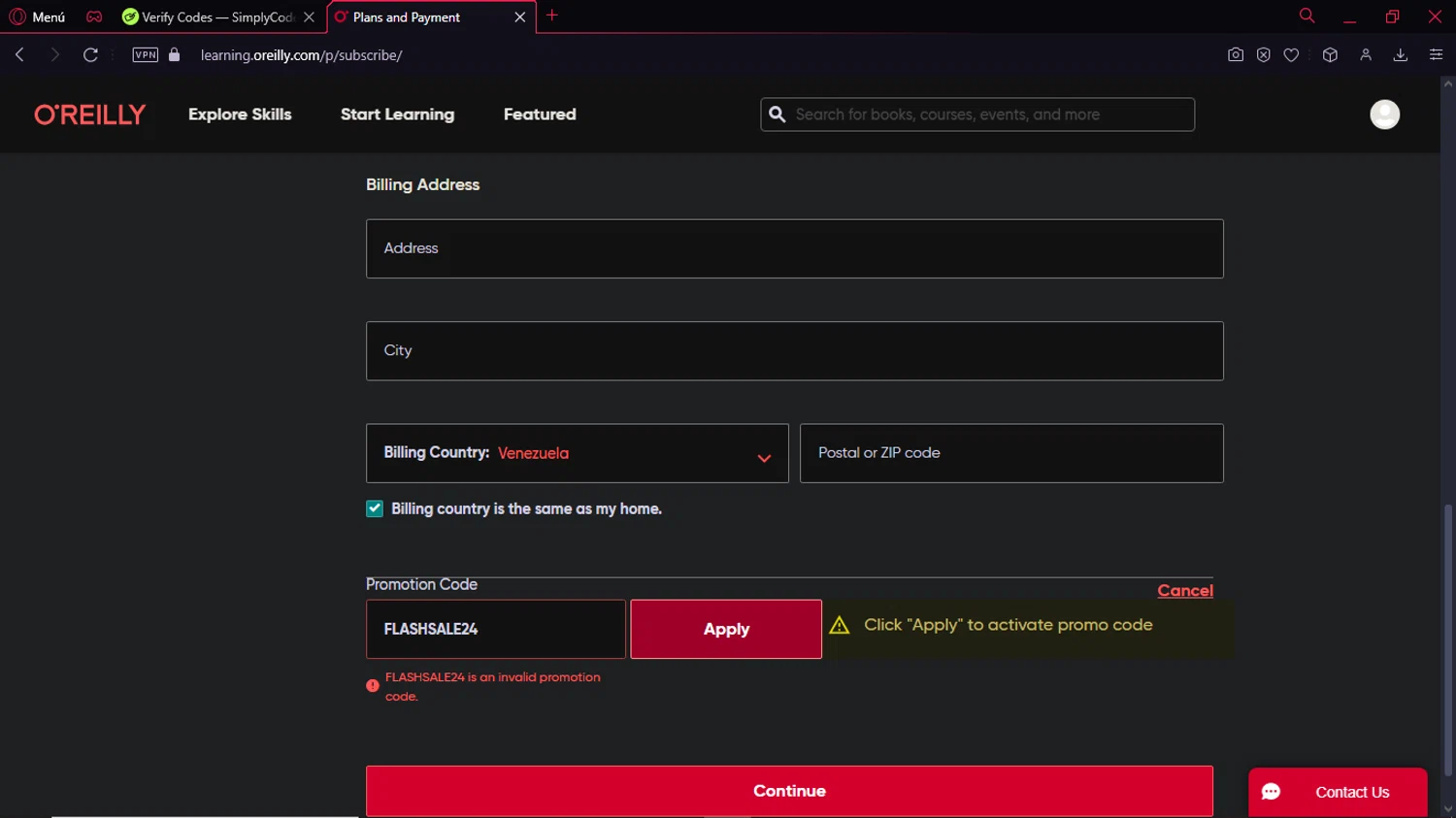Restore down the browser window
Screen dimensions: 1456x818
click(x=1392, y=16)
